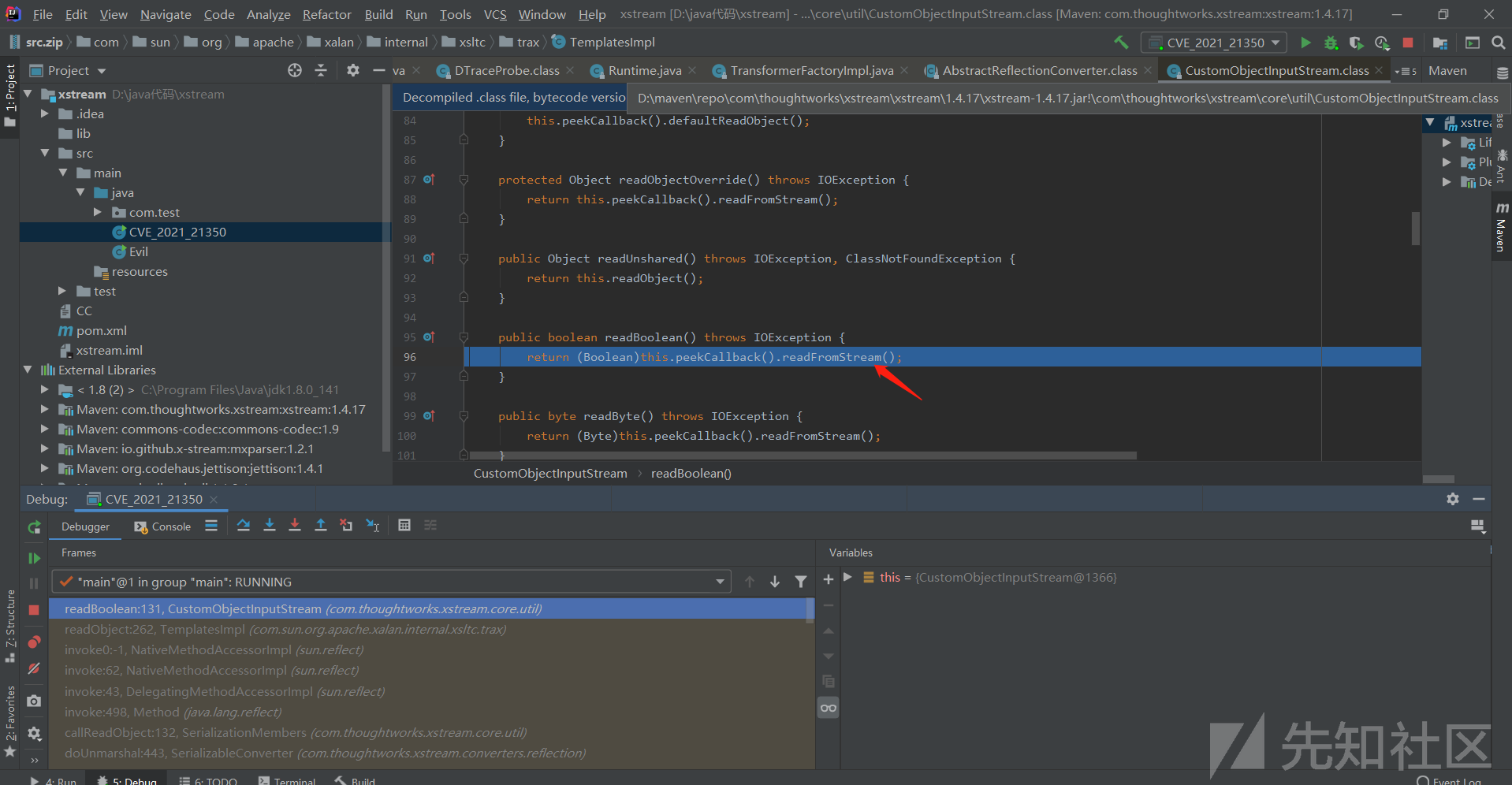Toggle the Favorites tool window stripe

pyautogui.click(x=9, y=721)
